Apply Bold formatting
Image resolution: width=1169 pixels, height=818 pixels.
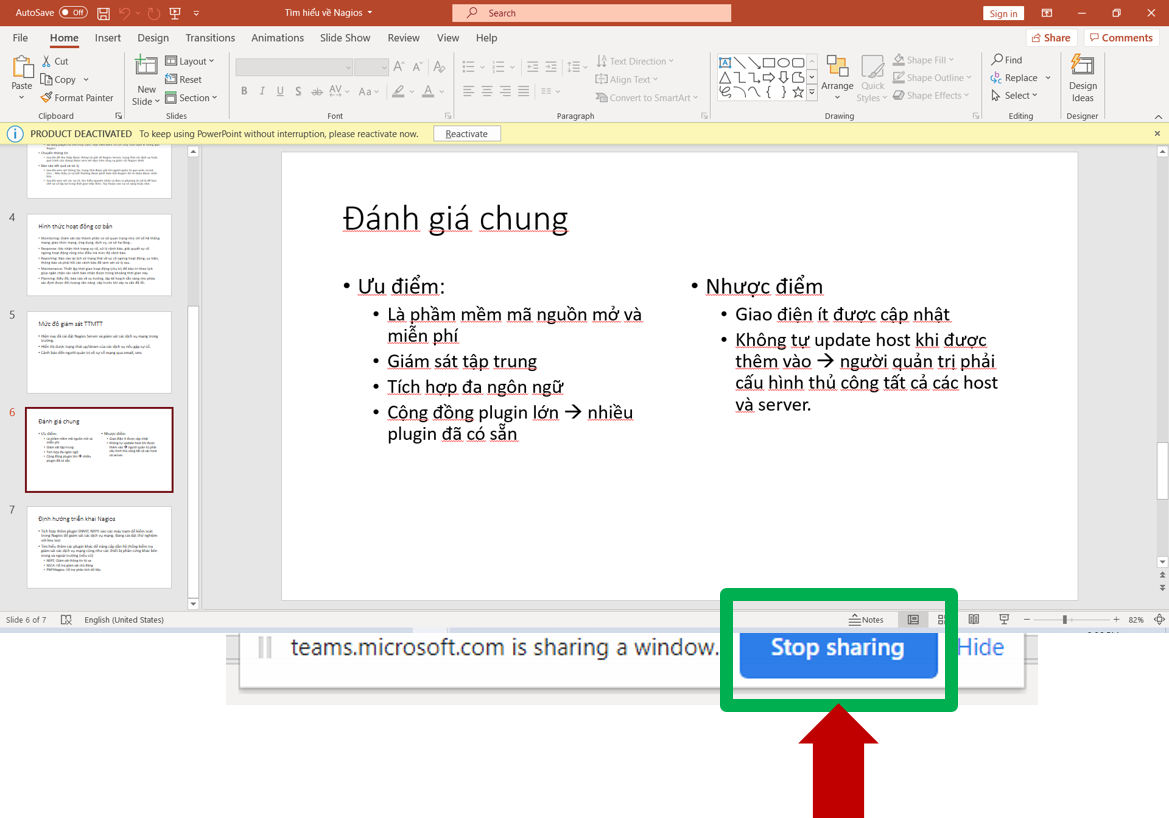coord(244,91)
